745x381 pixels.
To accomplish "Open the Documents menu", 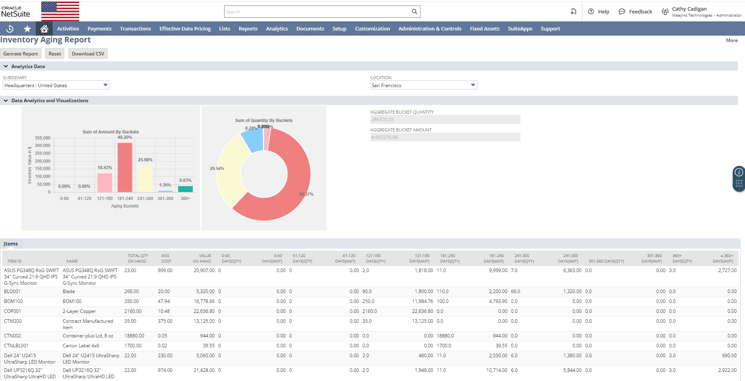I will coord(310,29).
